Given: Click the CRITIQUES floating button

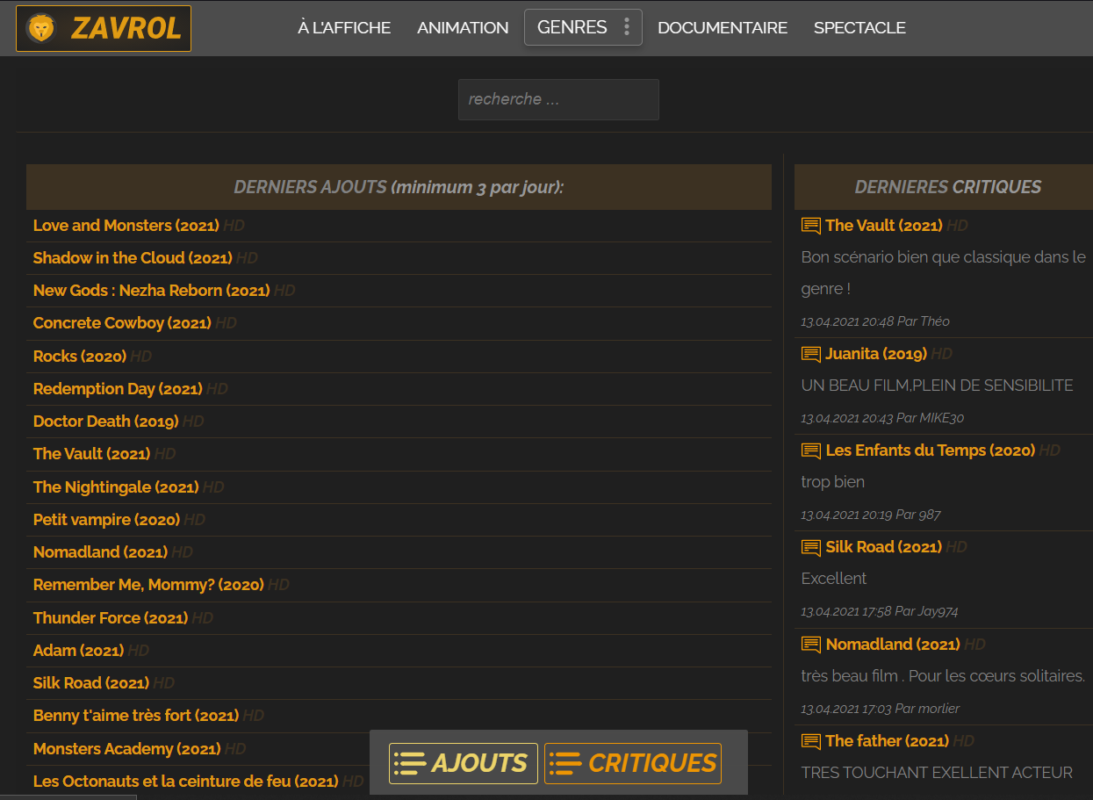Looking at the screenshot, I should [x=632, y=763].
